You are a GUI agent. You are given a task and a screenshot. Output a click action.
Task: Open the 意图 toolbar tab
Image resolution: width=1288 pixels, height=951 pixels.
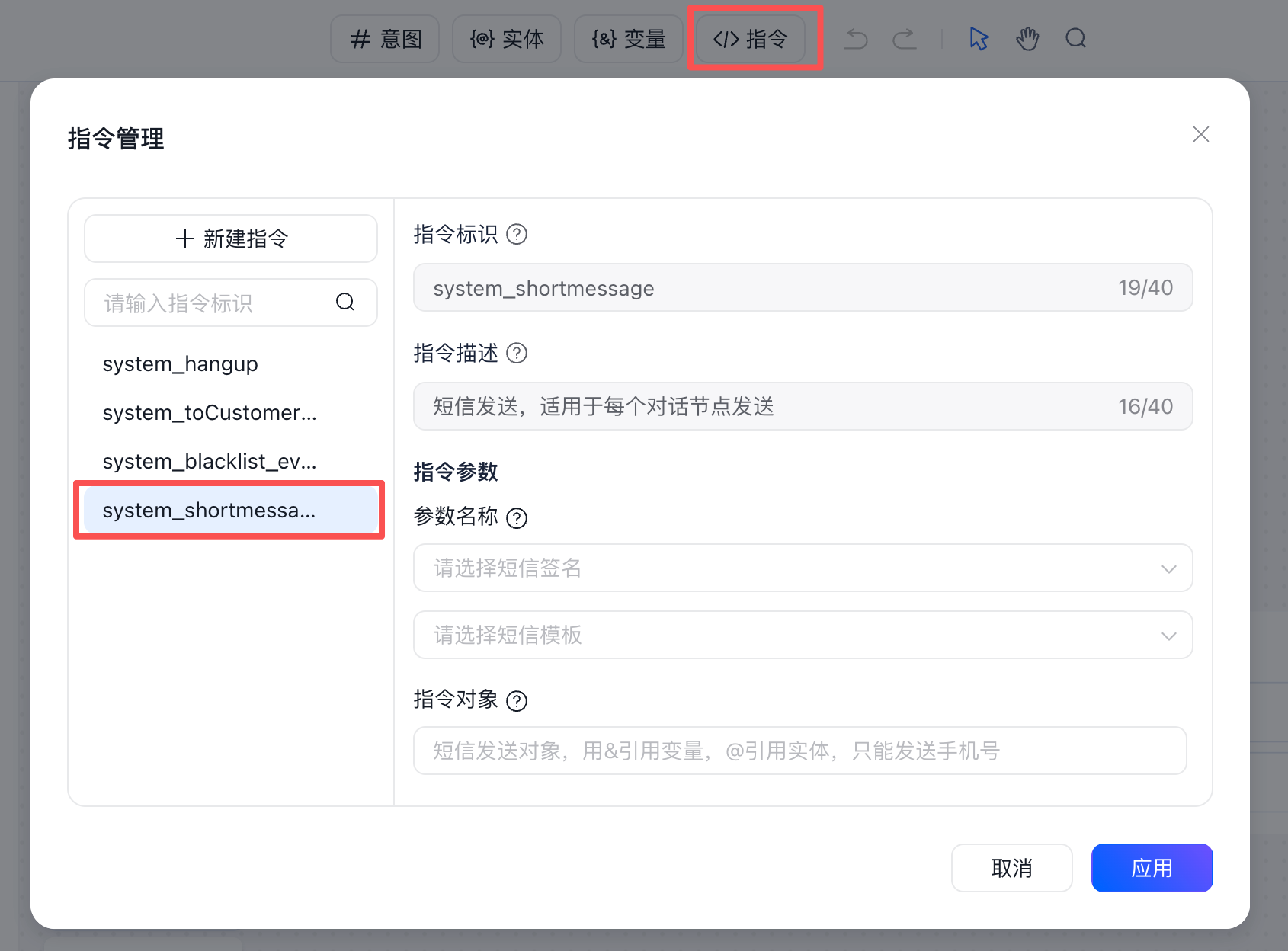coord(385,39)
